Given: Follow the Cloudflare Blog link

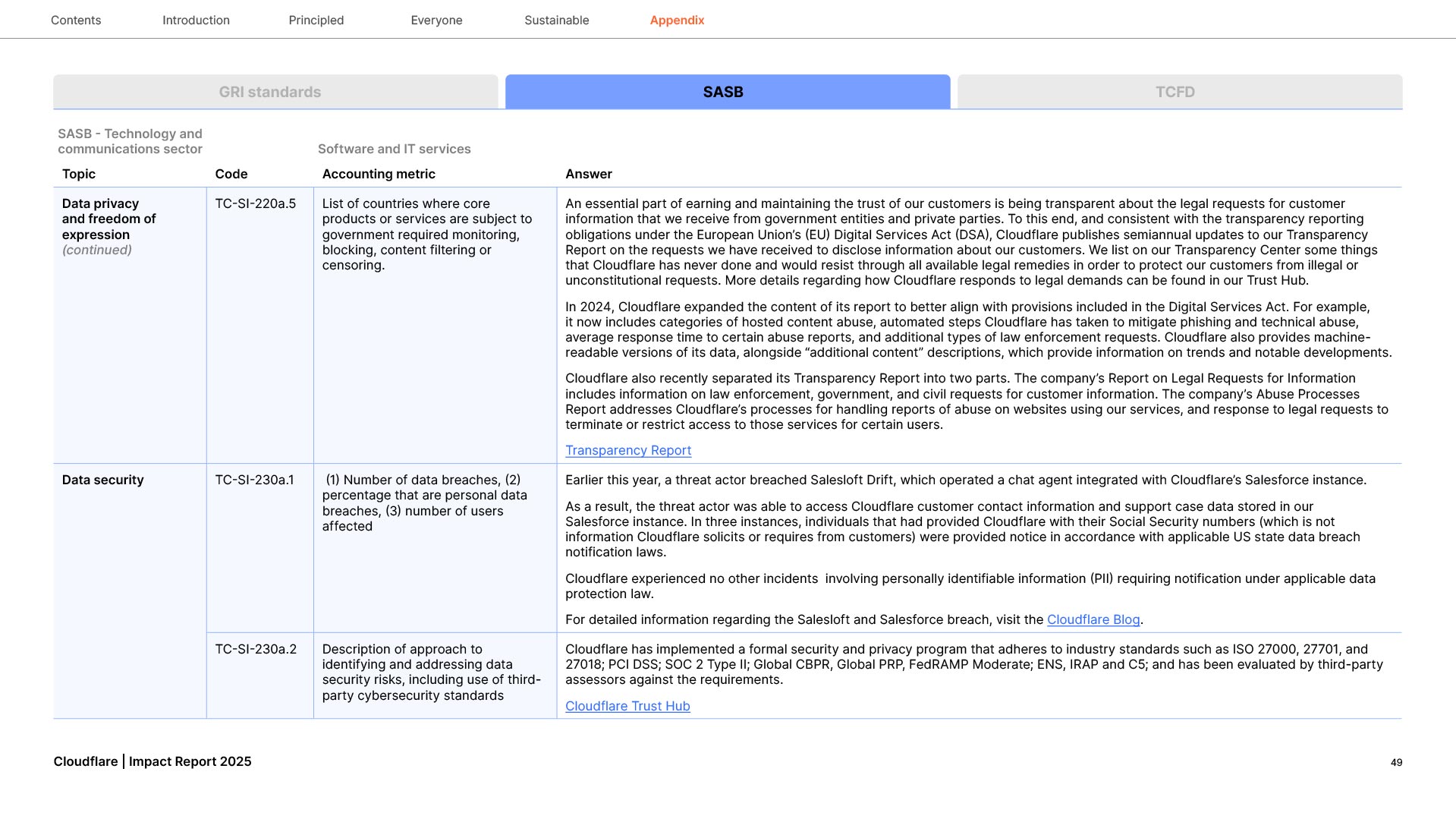Looking at the screenshot, I should pyautogui.click(x=1093, y=619).
